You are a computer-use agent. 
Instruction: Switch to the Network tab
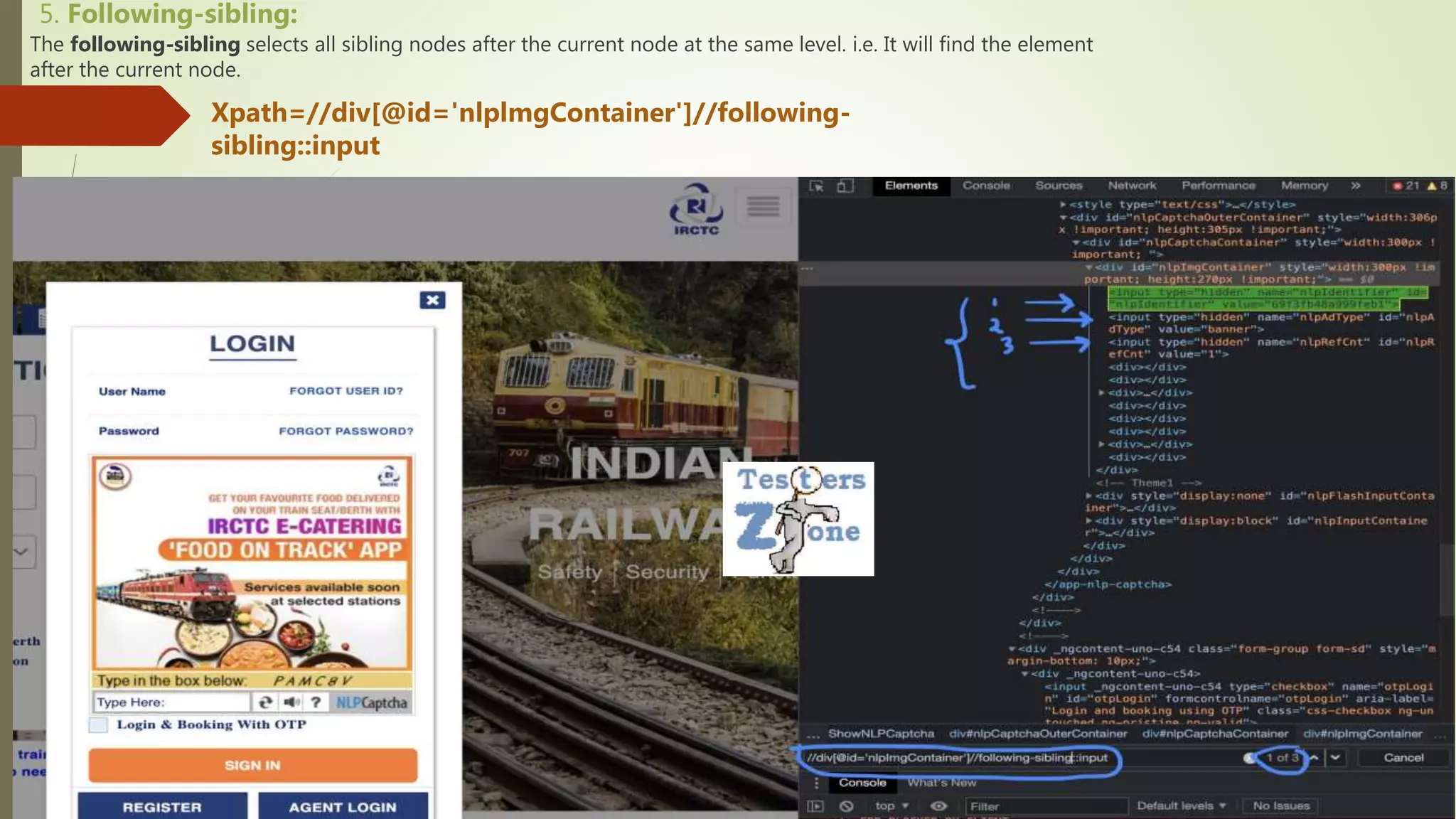1132,186
